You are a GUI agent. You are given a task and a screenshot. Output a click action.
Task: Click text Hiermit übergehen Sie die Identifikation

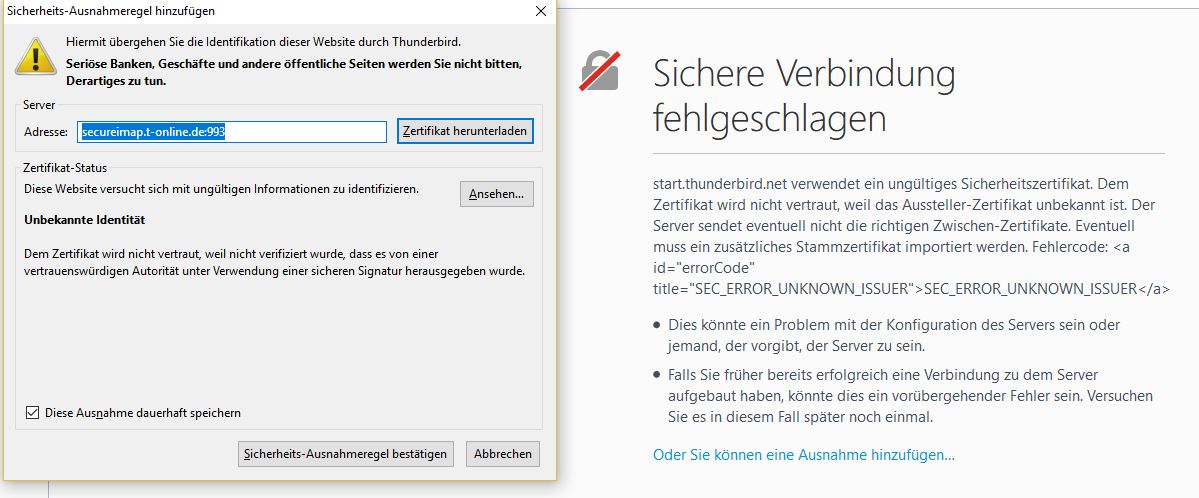pyautogui.click(x=263, y=41)
